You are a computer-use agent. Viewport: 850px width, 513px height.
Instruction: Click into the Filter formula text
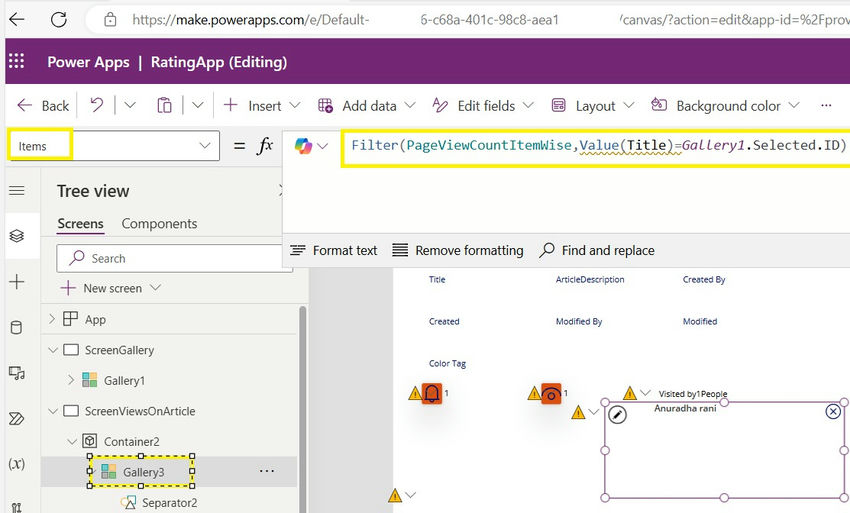[598, 145]
